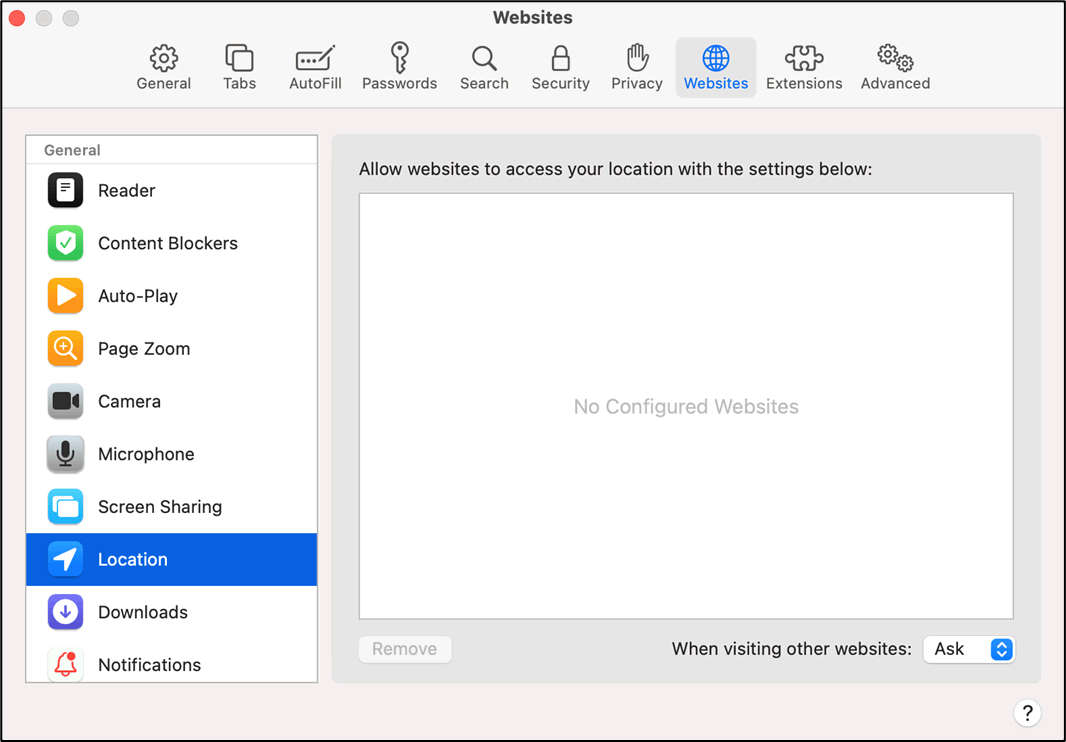Image resolution: width=1066 pixels, height=742 pixels.
Task: Open the Security padlock icon
Action: (x=561, y=58)
